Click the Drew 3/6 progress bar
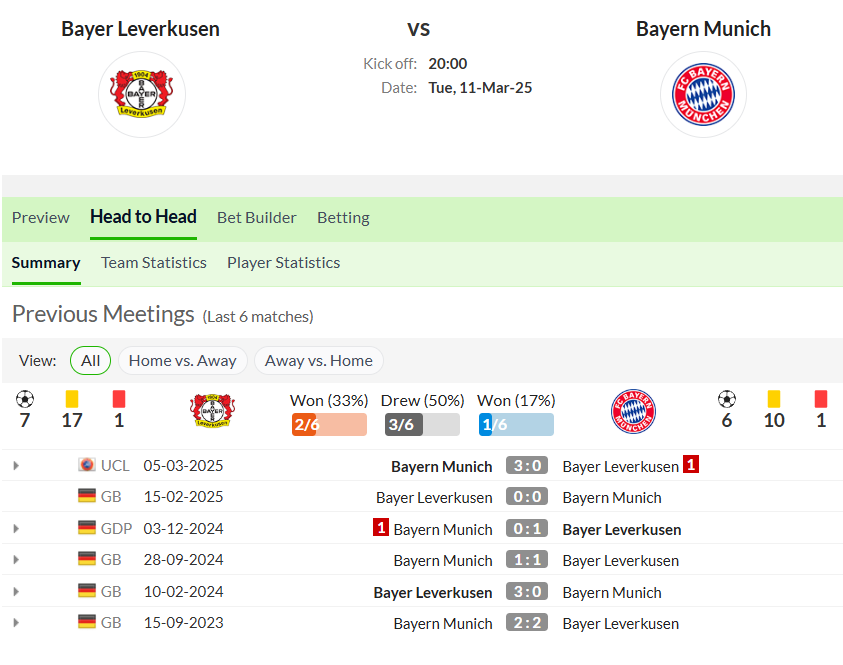843x665 pixels. [x=422, y=425]
